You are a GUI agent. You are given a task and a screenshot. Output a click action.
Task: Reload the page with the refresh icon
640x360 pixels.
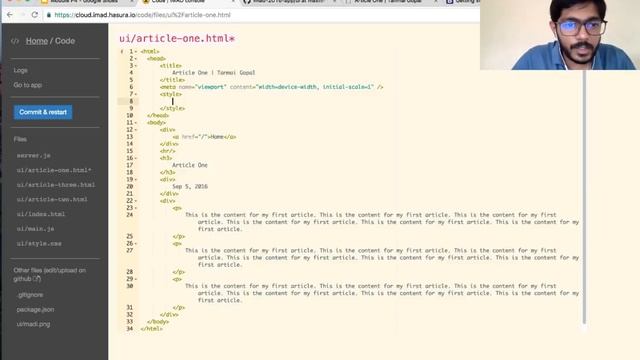click(x=35, y=15)
